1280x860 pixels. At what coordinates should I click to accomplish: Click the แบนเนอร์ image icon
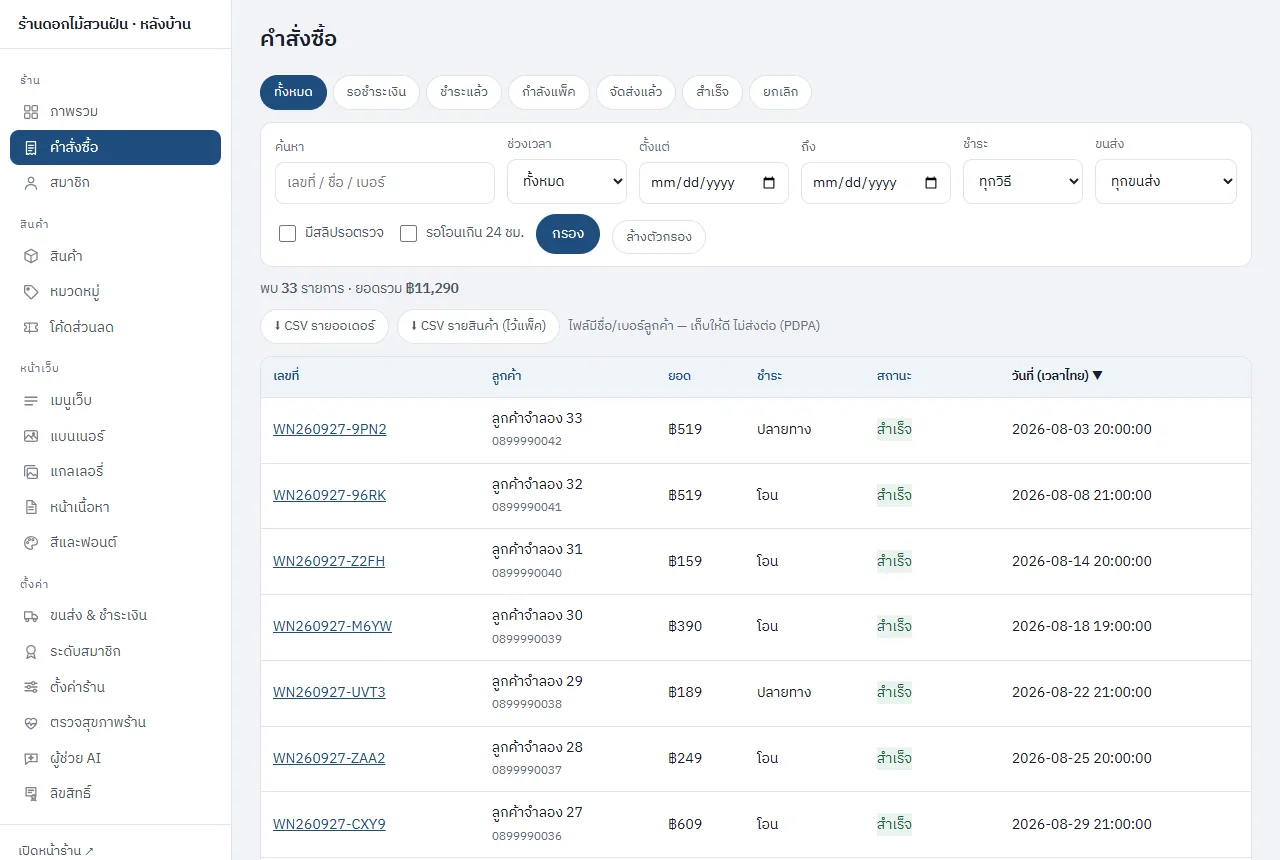(x=31, y=437)
